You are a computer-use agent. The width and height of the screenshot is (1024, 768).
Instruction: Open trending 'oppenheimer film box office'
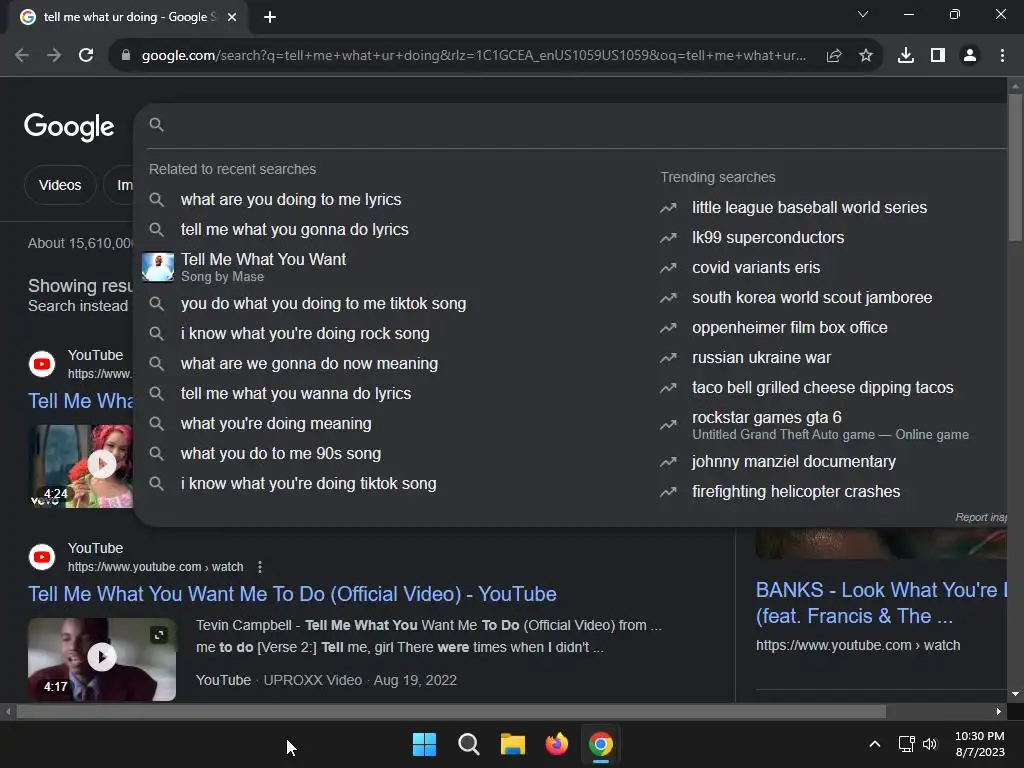coord(790,328)
